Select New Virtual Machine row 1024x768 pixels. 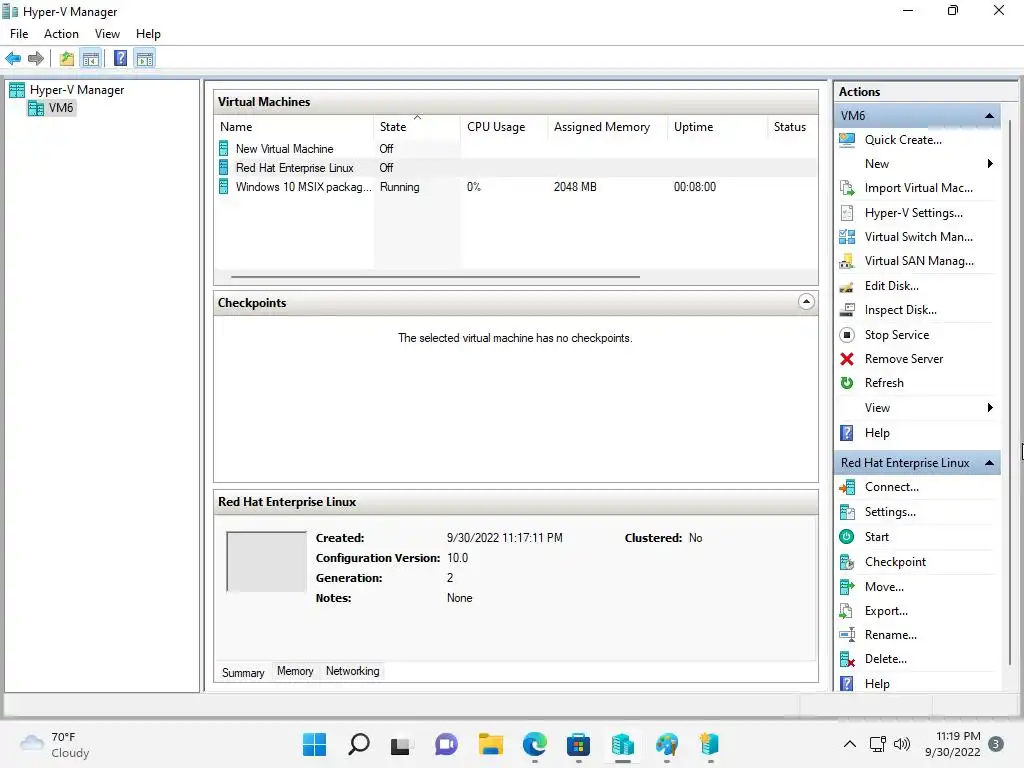click(516, 149)
